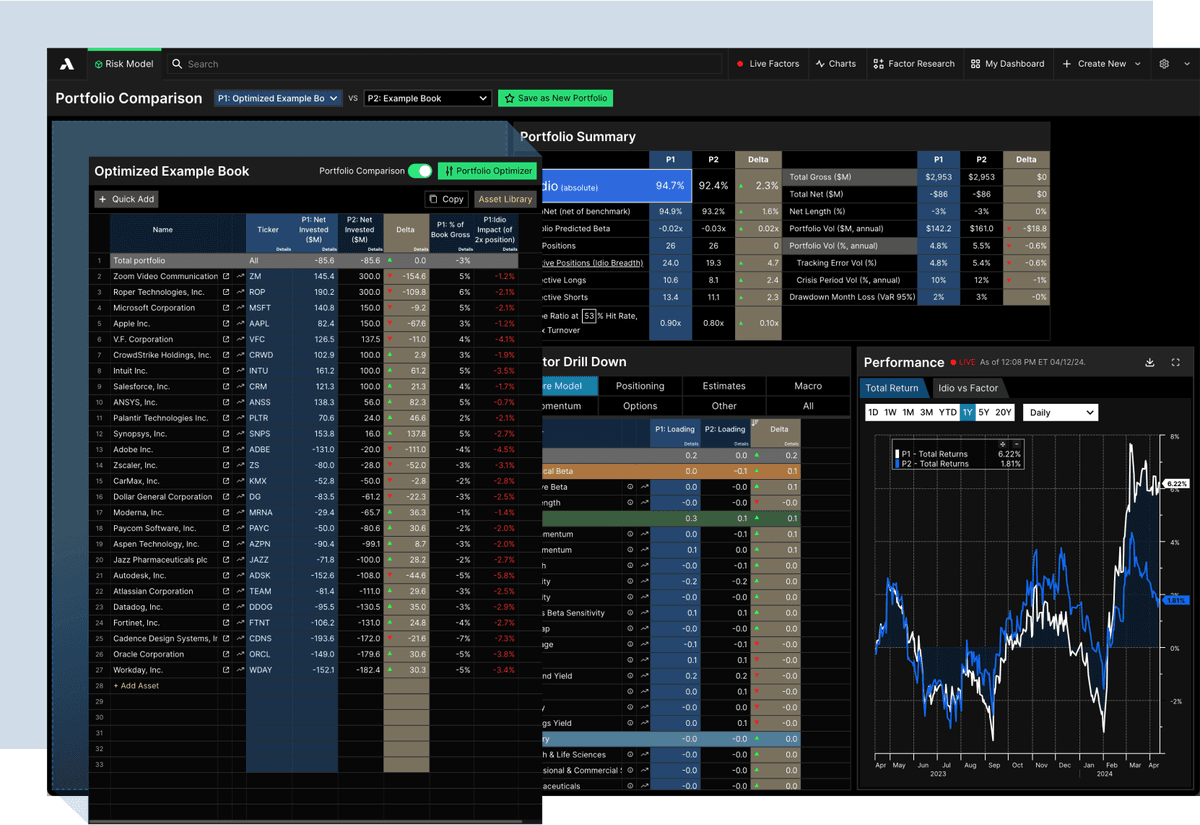The width and height of the screenshot is (1200, 825).
Task: Select the 5Y time range
Action: click(x=984, y=412)
